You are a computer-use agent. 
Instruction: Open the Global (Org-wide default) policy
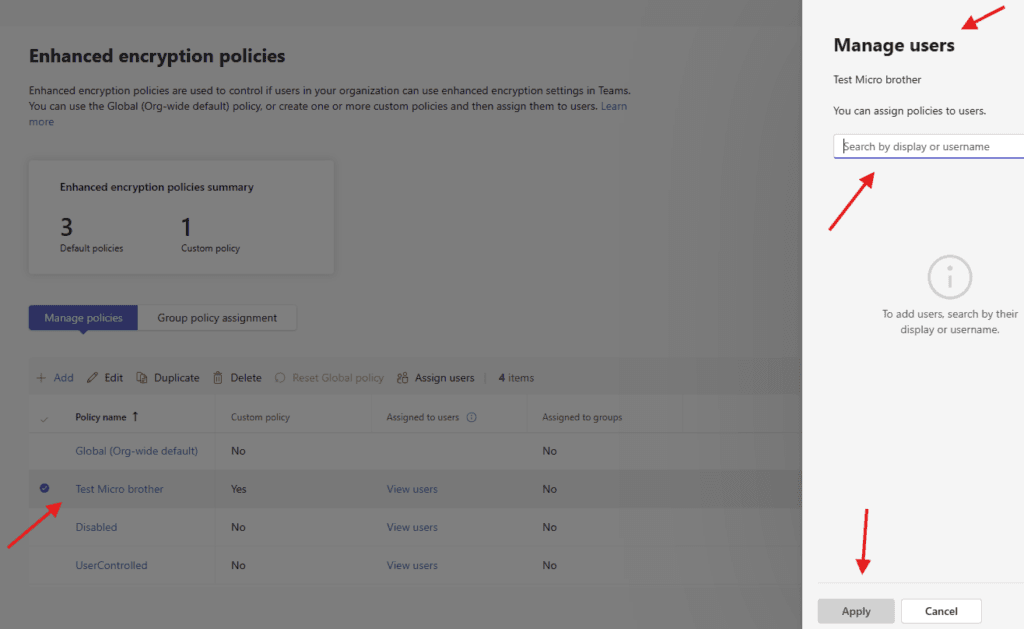pos(137,451)
